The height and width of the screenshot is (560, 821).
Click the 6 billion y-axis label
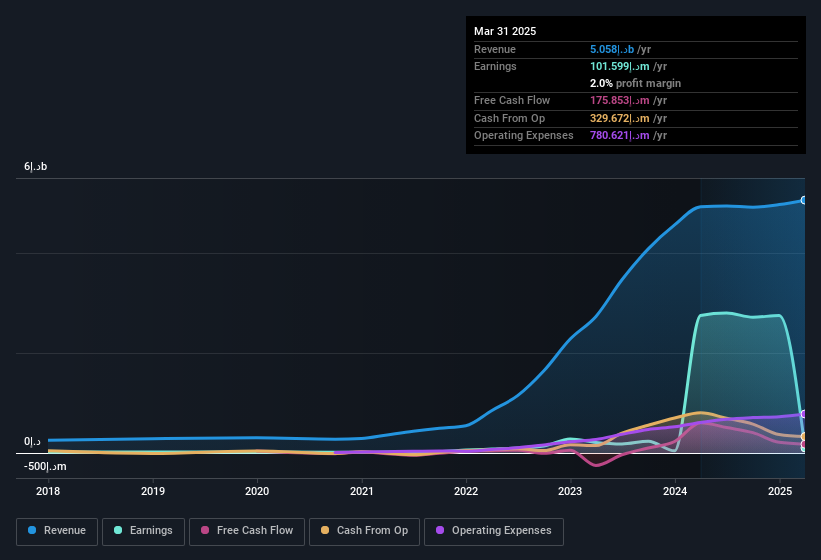click(36, 166)
